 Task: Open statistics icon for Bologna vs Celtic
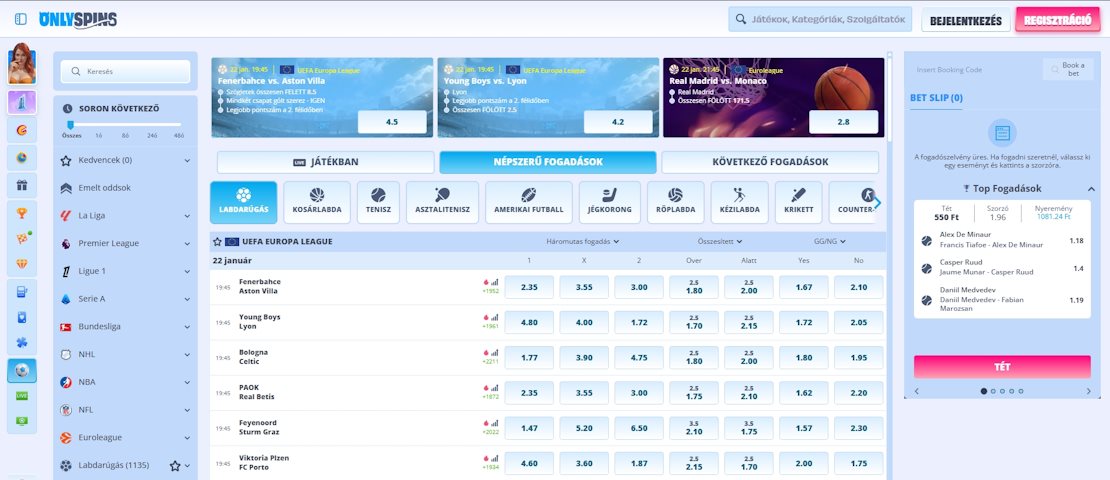pos(494,353)
